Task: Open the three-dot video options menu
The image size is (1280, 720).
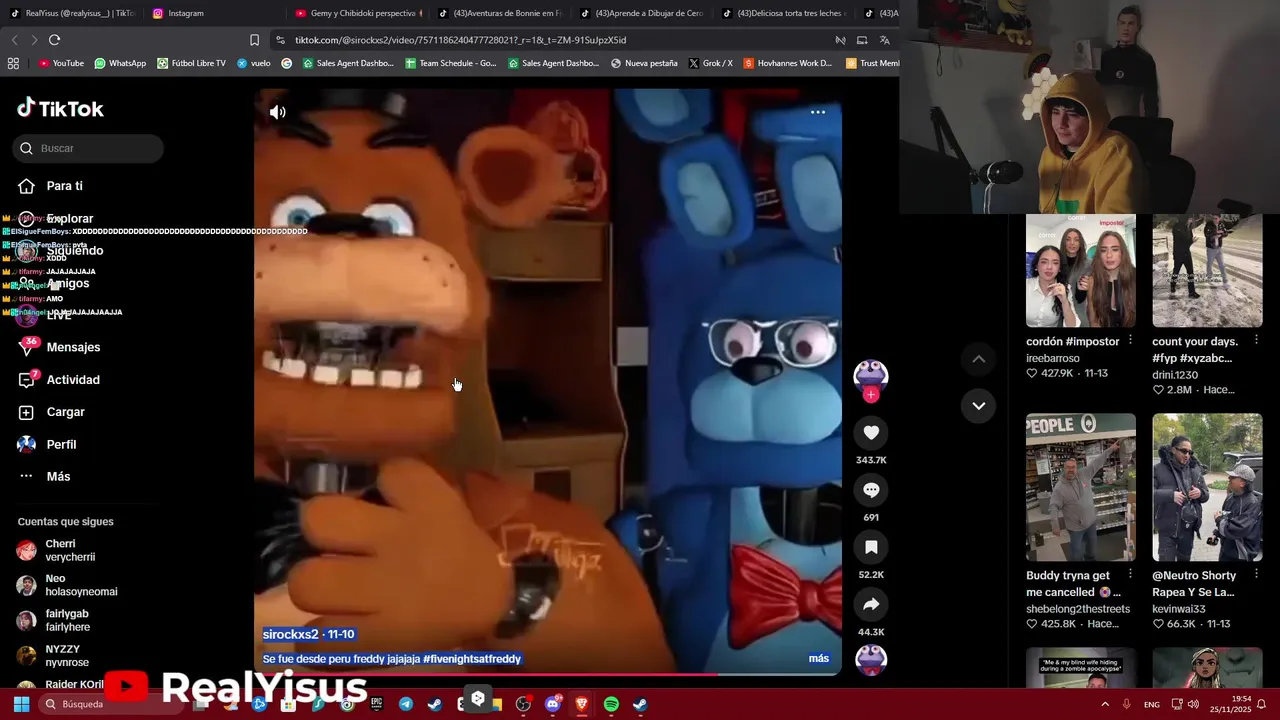Action: click(x=818, y=112)
